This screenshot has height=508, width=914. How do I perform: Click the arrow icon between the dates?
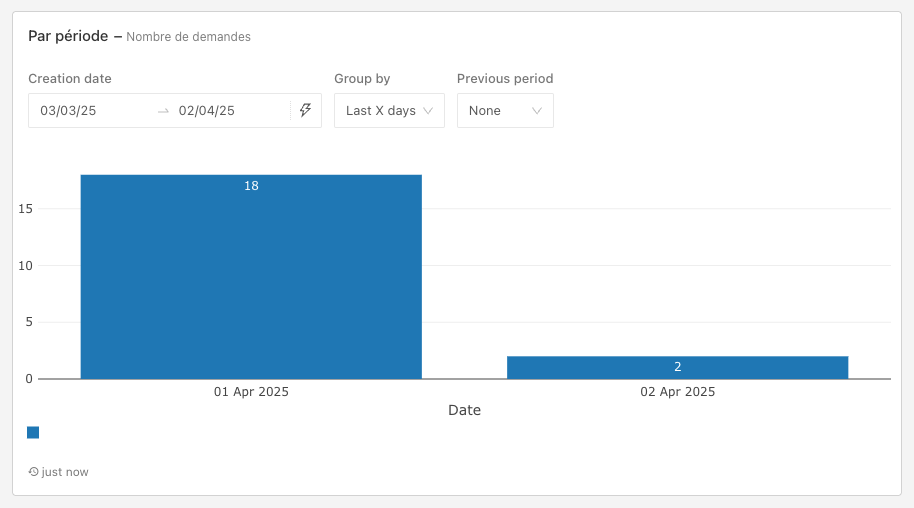(x=163, y=111)
